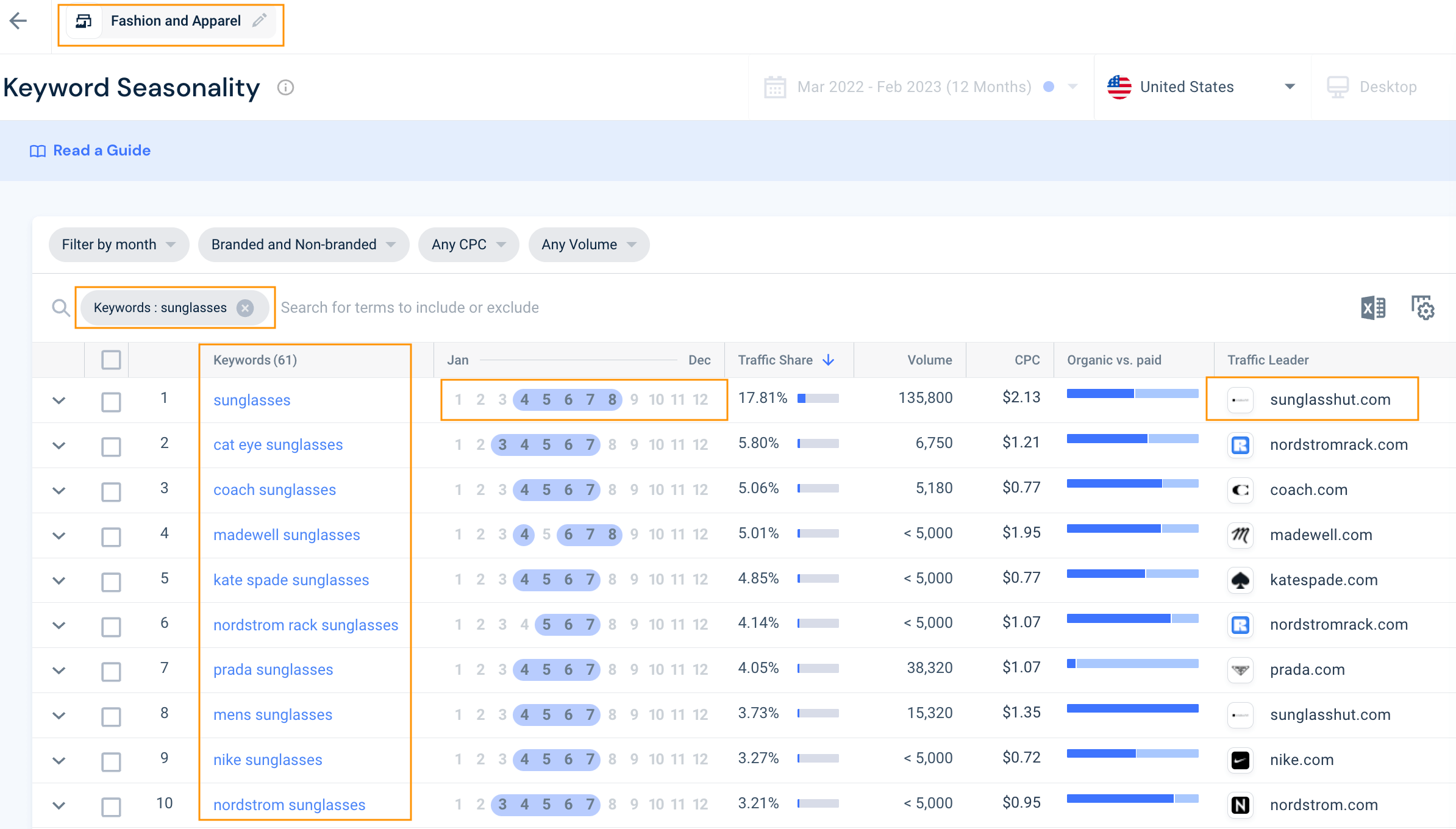The image size is (1456, 829).
Task: Sort by Volume column header
Action: coord(929,360)
